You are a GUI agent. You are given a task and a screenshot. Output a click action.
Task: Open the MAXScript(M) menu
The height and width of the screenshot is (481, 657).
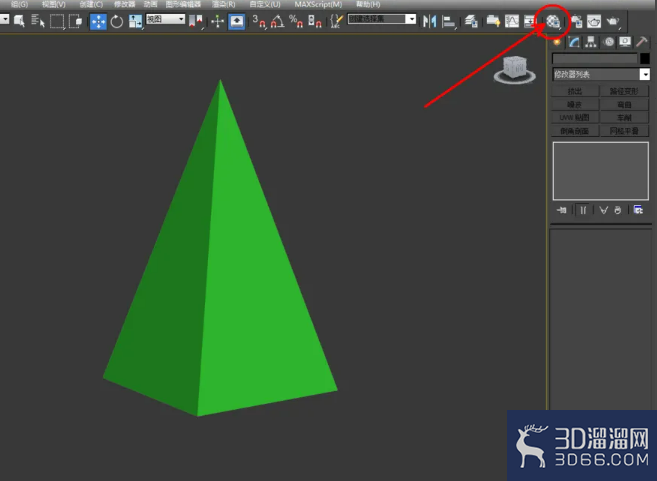click(x=318, y=5)
